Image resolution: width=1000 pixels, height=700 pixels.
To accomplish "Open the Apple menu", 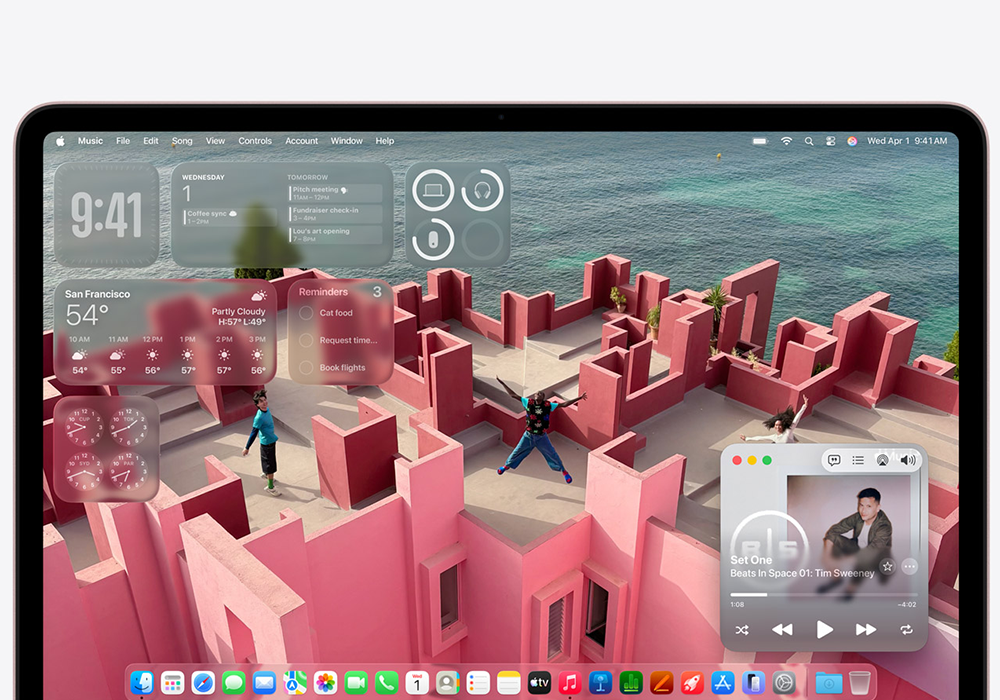I will point(60,141).
